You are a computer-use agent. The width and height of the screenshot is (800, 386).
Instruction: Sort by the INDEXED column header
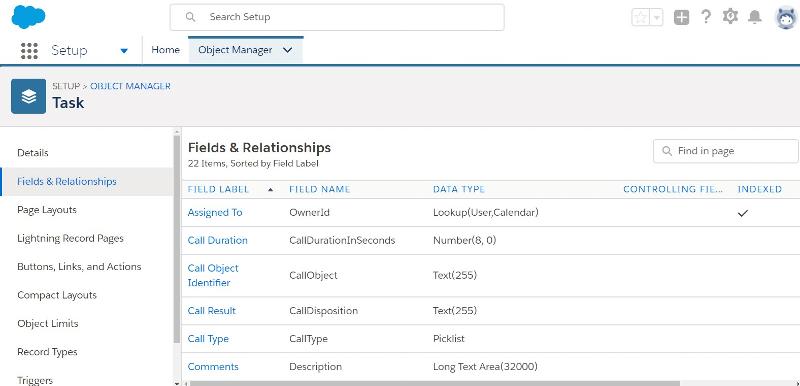pyautogui.click(x=760, y=189)
